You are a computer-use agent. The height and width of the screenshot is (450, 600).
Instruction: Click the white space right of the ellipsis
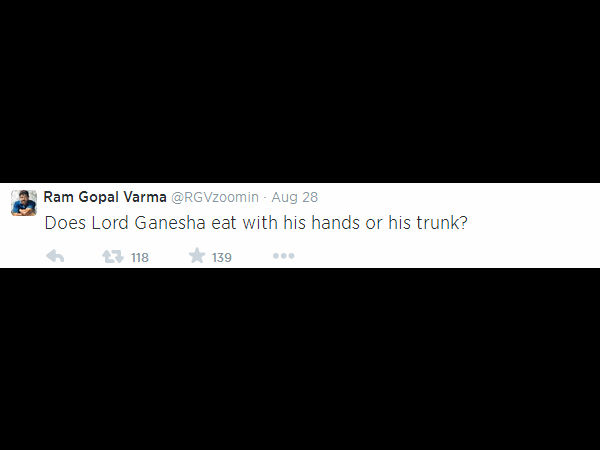click(450, 256)
